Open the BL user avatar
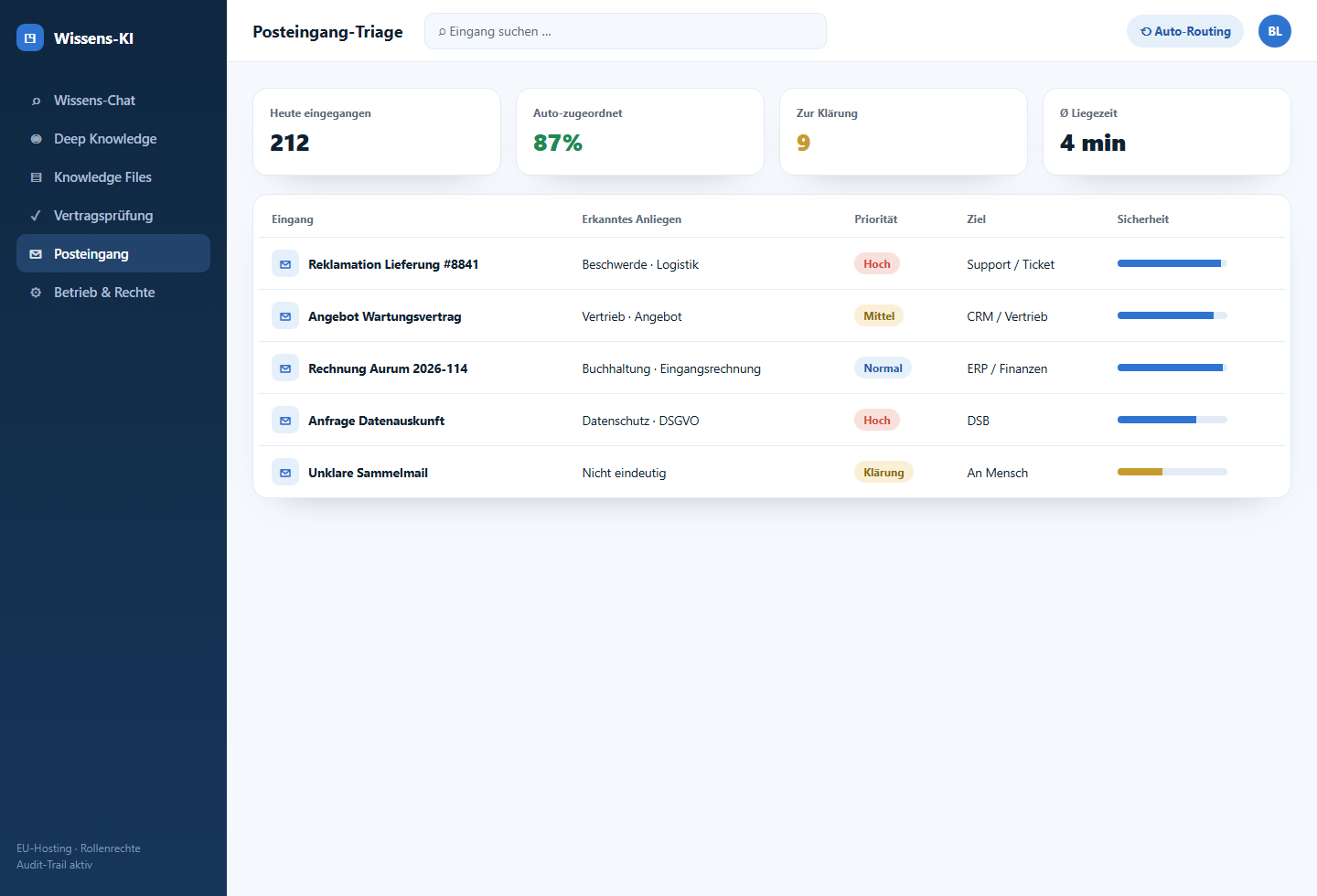 click(x=1275, y=31)
